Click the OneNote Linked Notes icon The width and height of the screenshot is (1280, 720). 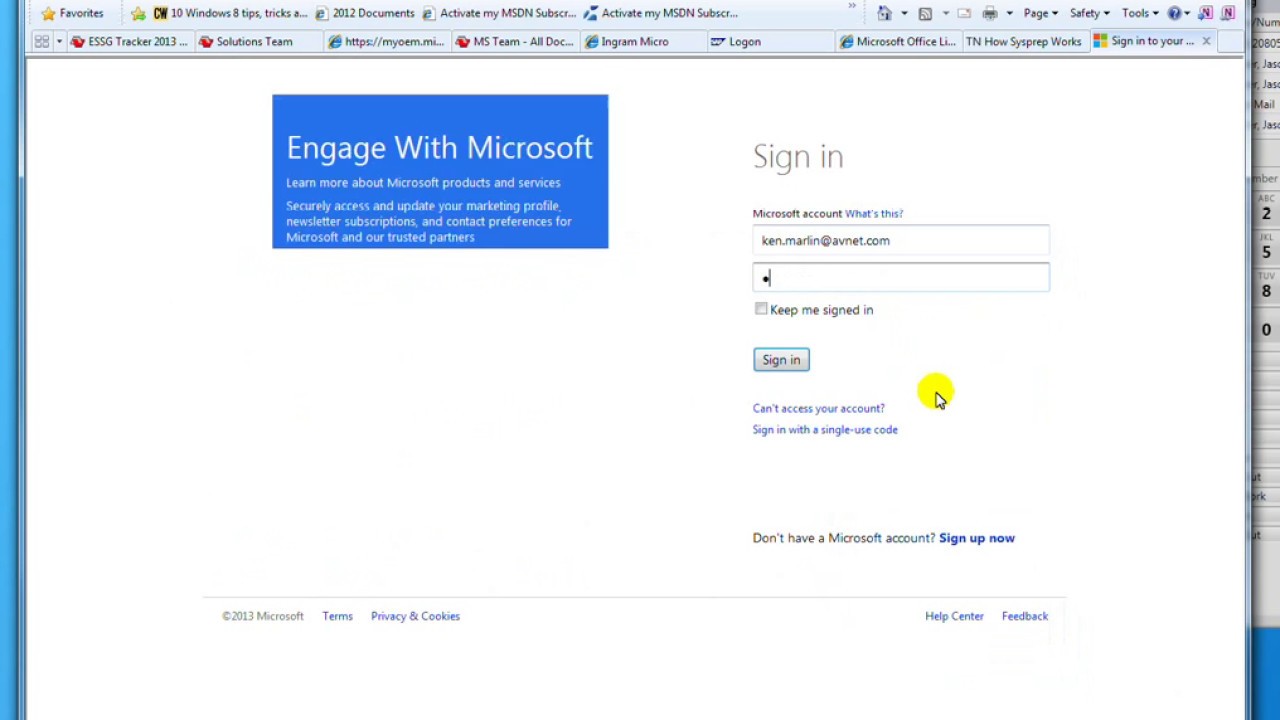coord(1228,13)
